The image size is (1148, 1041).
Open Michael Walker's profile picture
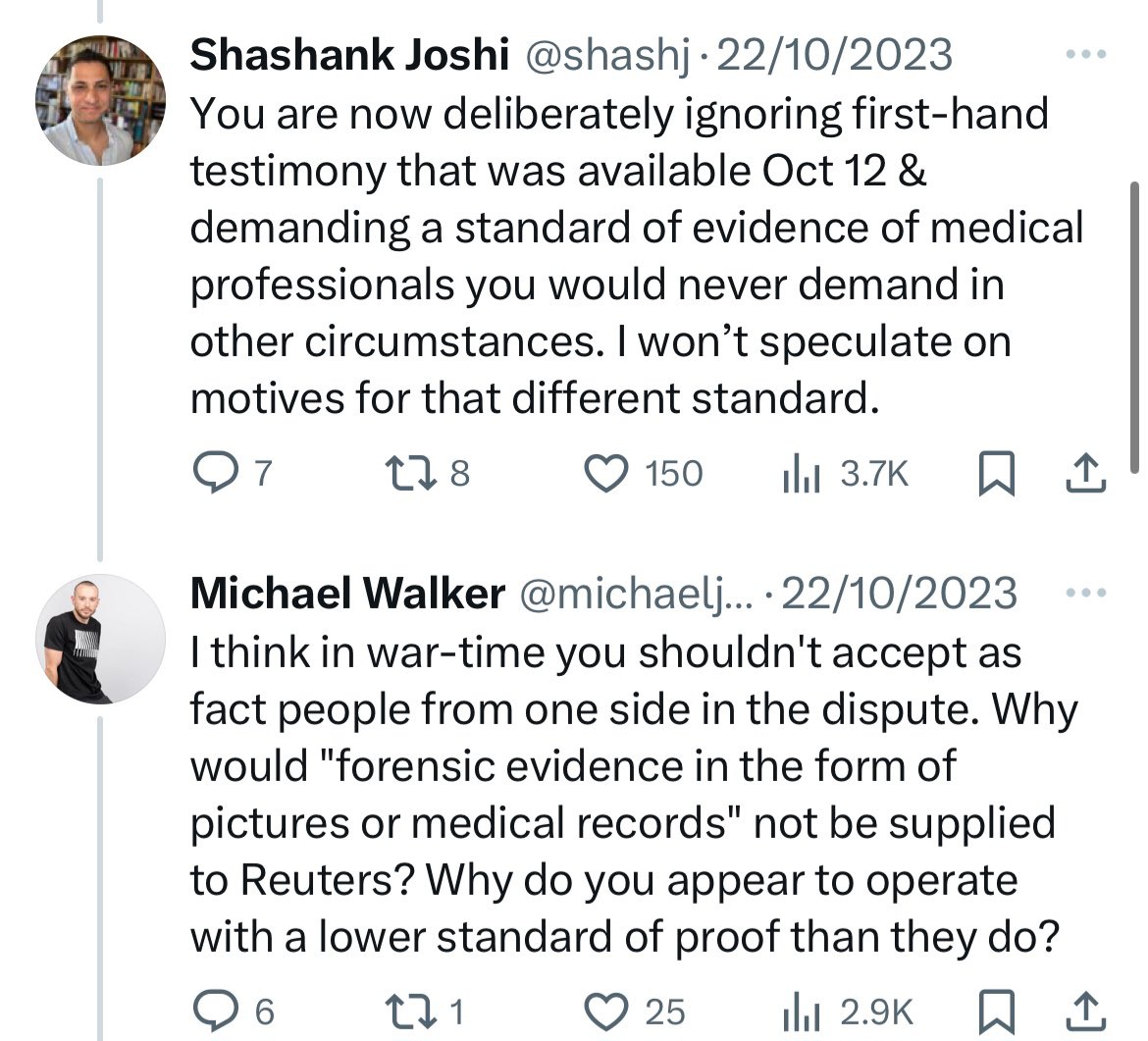point(100,639)
